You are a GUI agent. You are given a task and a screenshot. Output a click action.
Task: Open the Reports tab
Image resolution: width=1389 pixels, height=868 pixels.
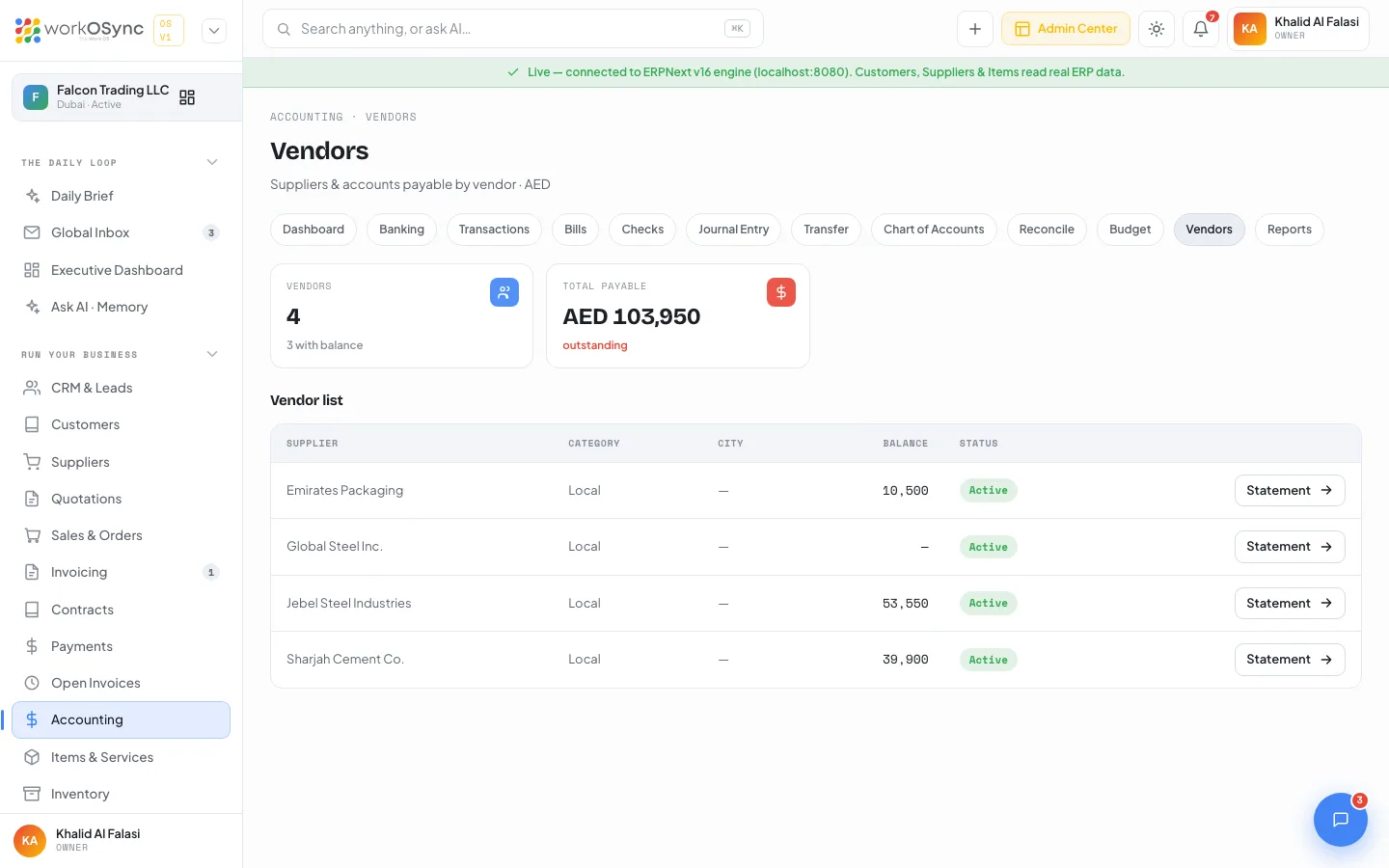[1290, 230]
